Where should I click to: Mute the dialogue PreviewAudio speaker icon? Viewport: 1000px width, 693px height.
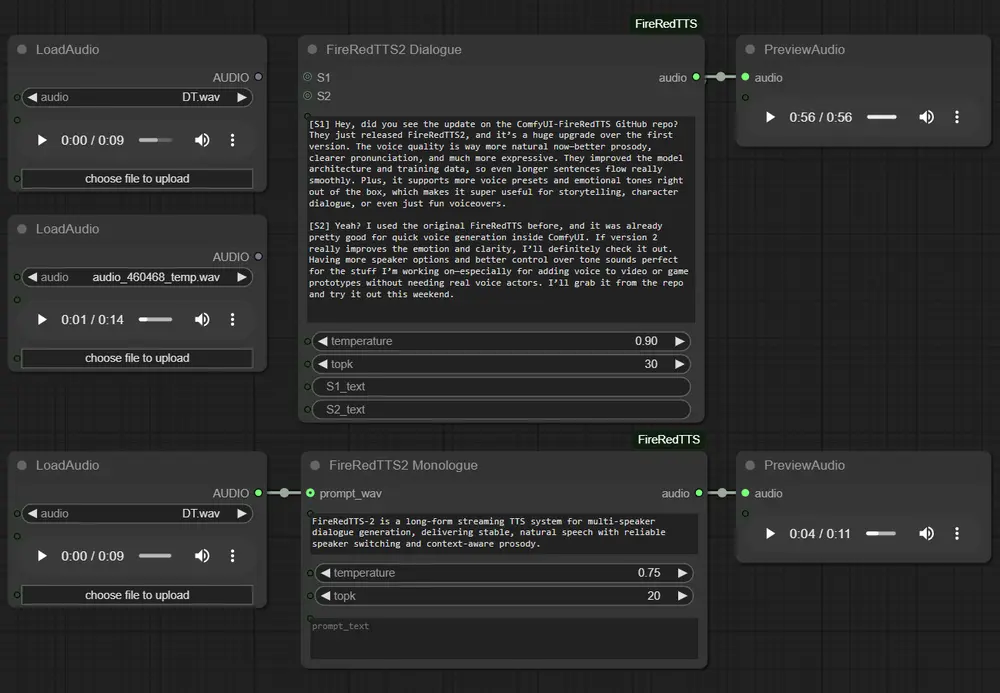click(x=926, y=117)
